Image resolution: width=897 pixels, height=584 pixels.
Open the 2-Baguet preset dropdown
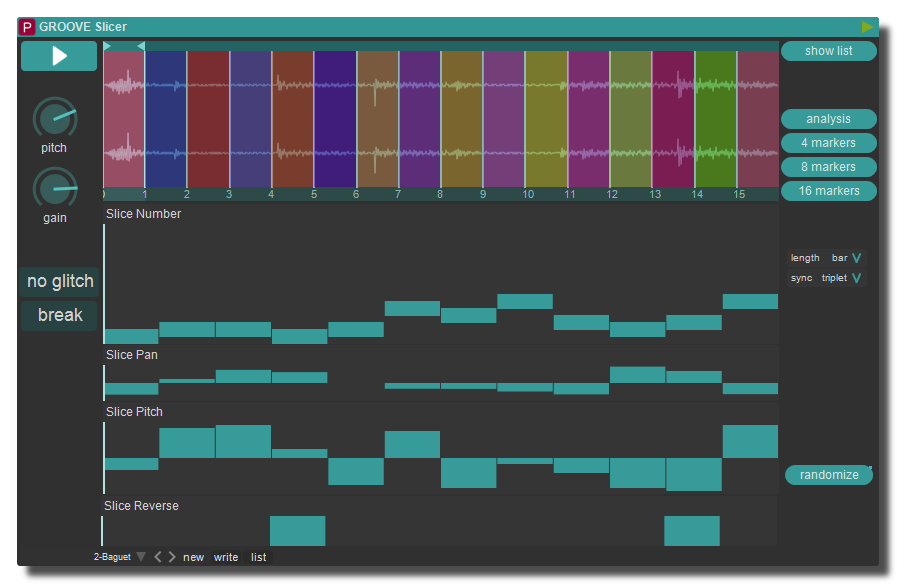click(141, 557)
